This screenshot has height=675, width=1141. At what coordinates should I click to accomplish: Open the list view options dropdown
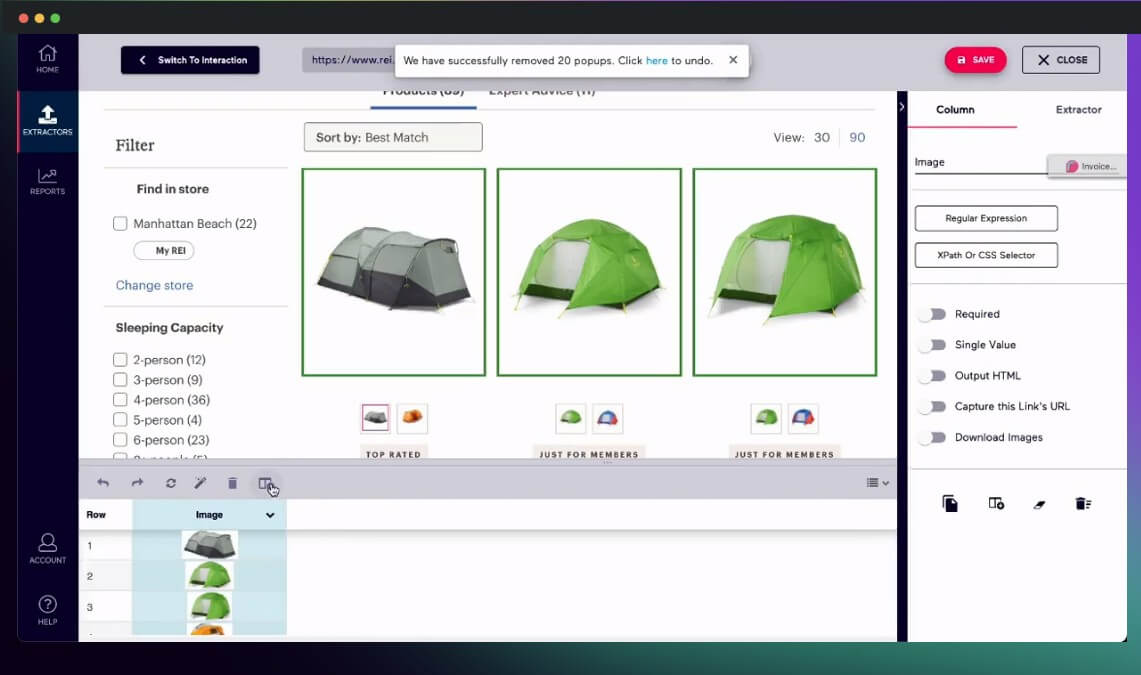[x=877, y=483]
